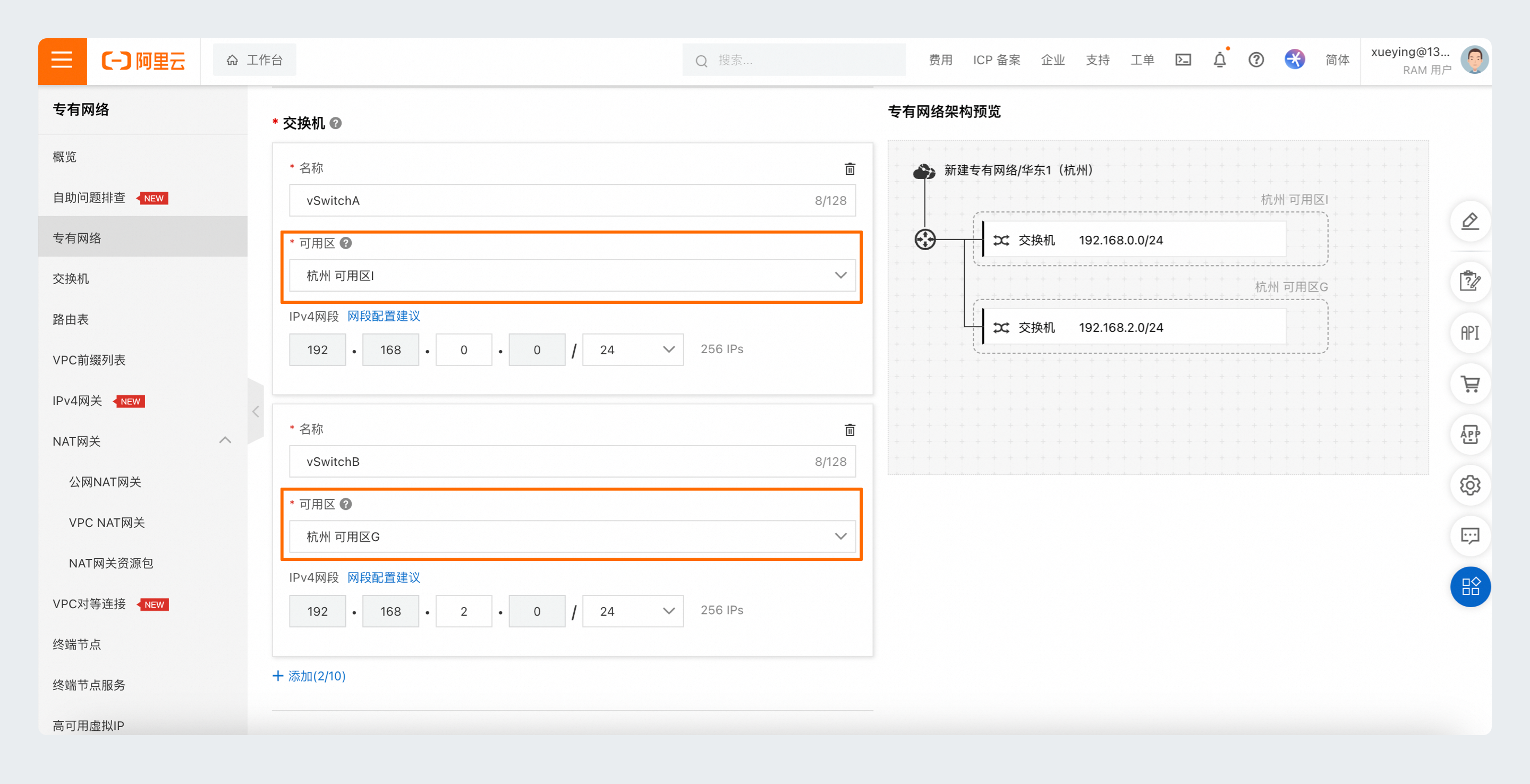Open the hamburger navigation menu
Viewport: 1530px width, 784px height.
pyautogui.click(x=62, y=61)
